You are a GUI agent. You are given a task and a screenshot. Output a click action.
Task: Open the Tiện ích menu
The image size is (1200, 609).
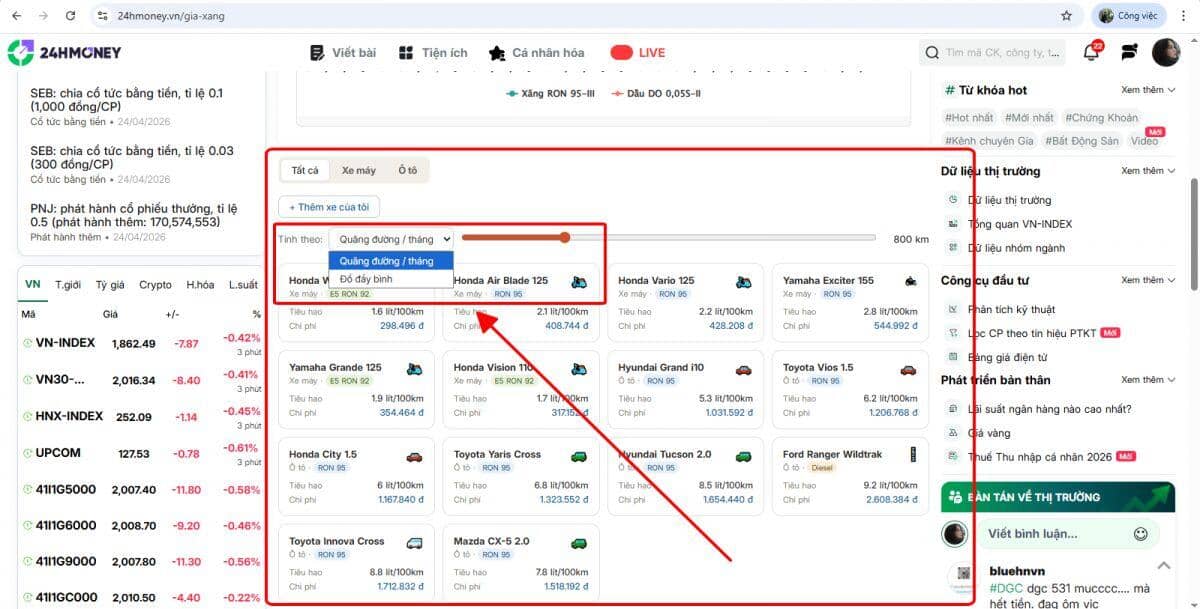pyautogui.click(x=433, y=53)
